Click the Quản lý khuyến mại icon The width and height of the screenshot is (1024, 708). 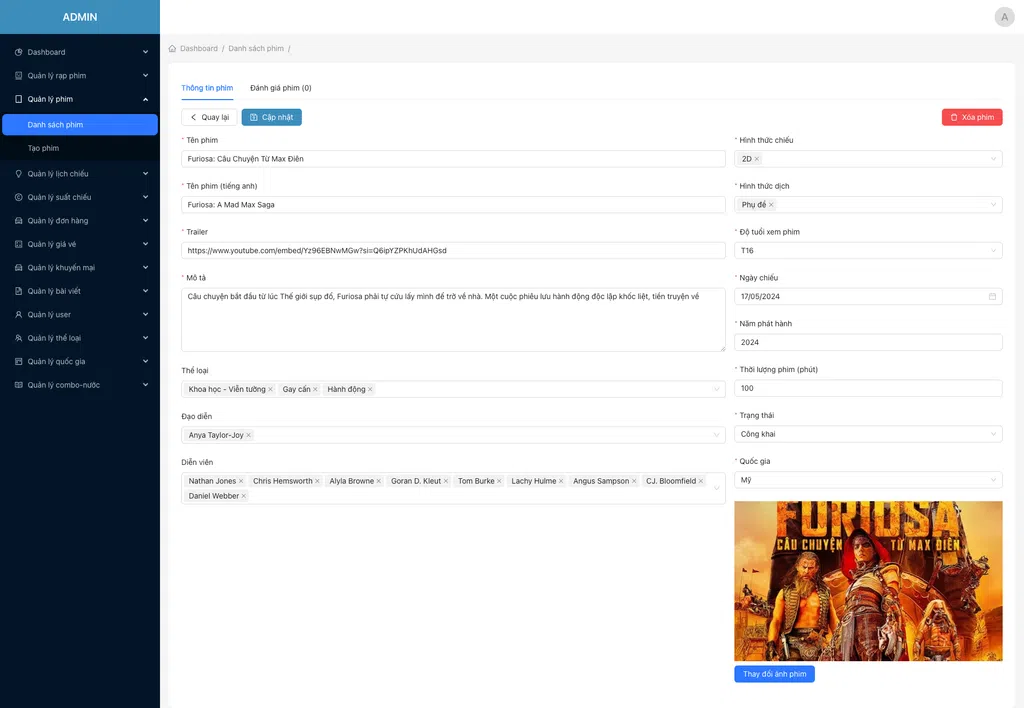coord(19,268)
